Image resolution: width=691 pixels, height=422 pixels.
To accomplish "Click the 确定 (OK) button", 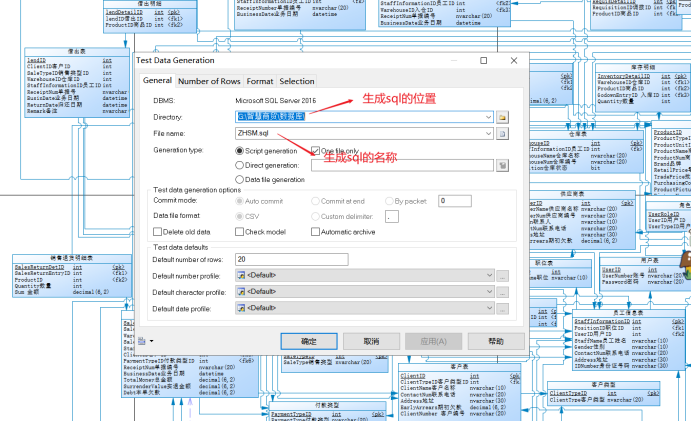I will tap(309, 341).
